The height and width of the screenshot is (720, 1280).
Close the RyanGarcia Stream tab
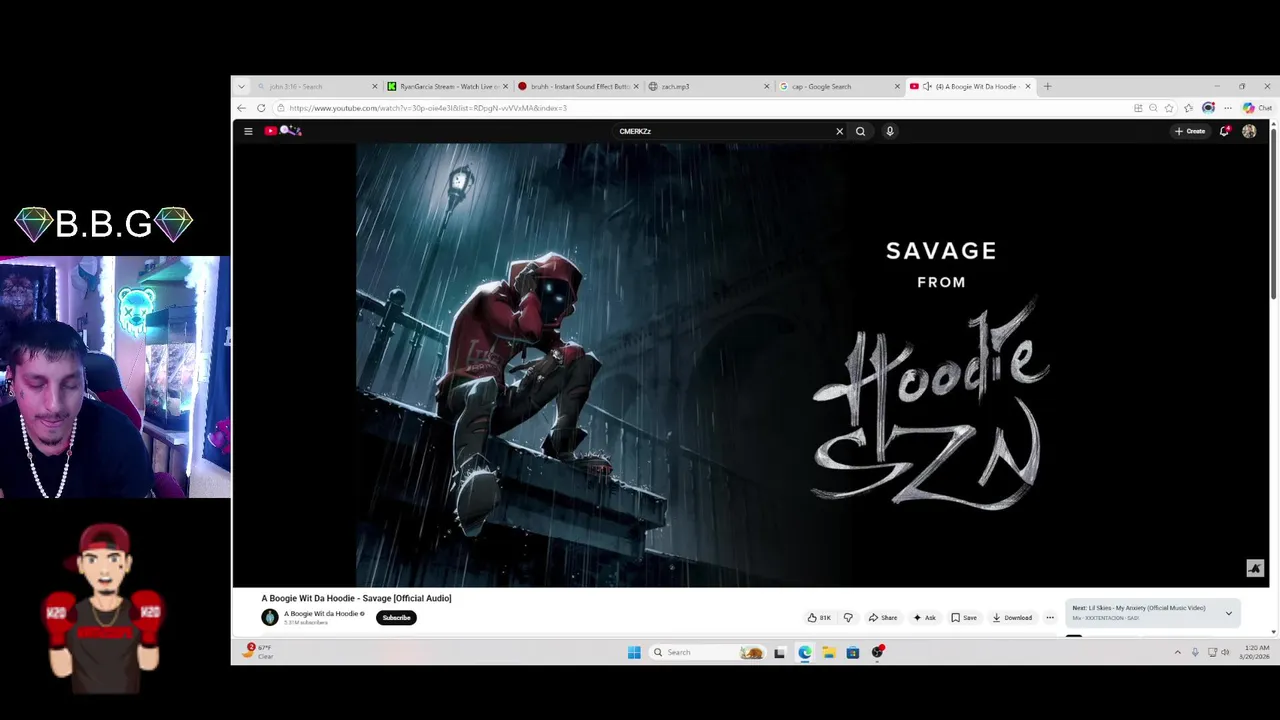[x=506, y=86]
